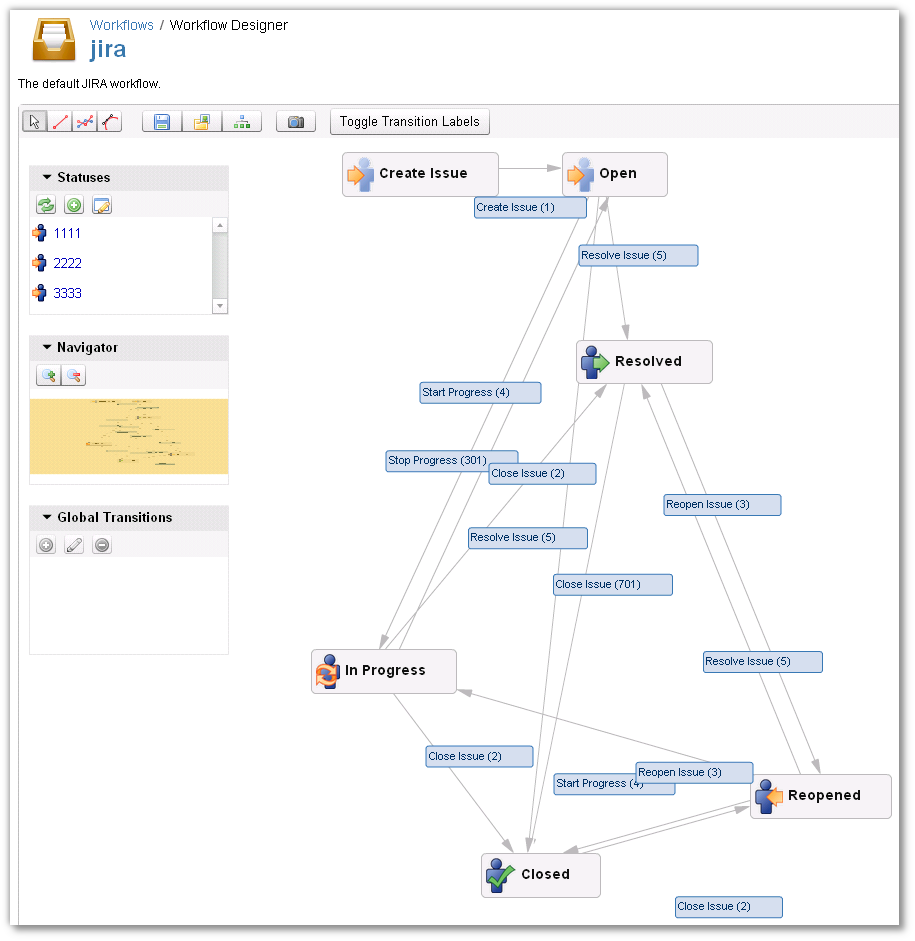Click the folder with picture toolbar icon
The height and width of the screenshot is (941, 915).
coord(202,122)
